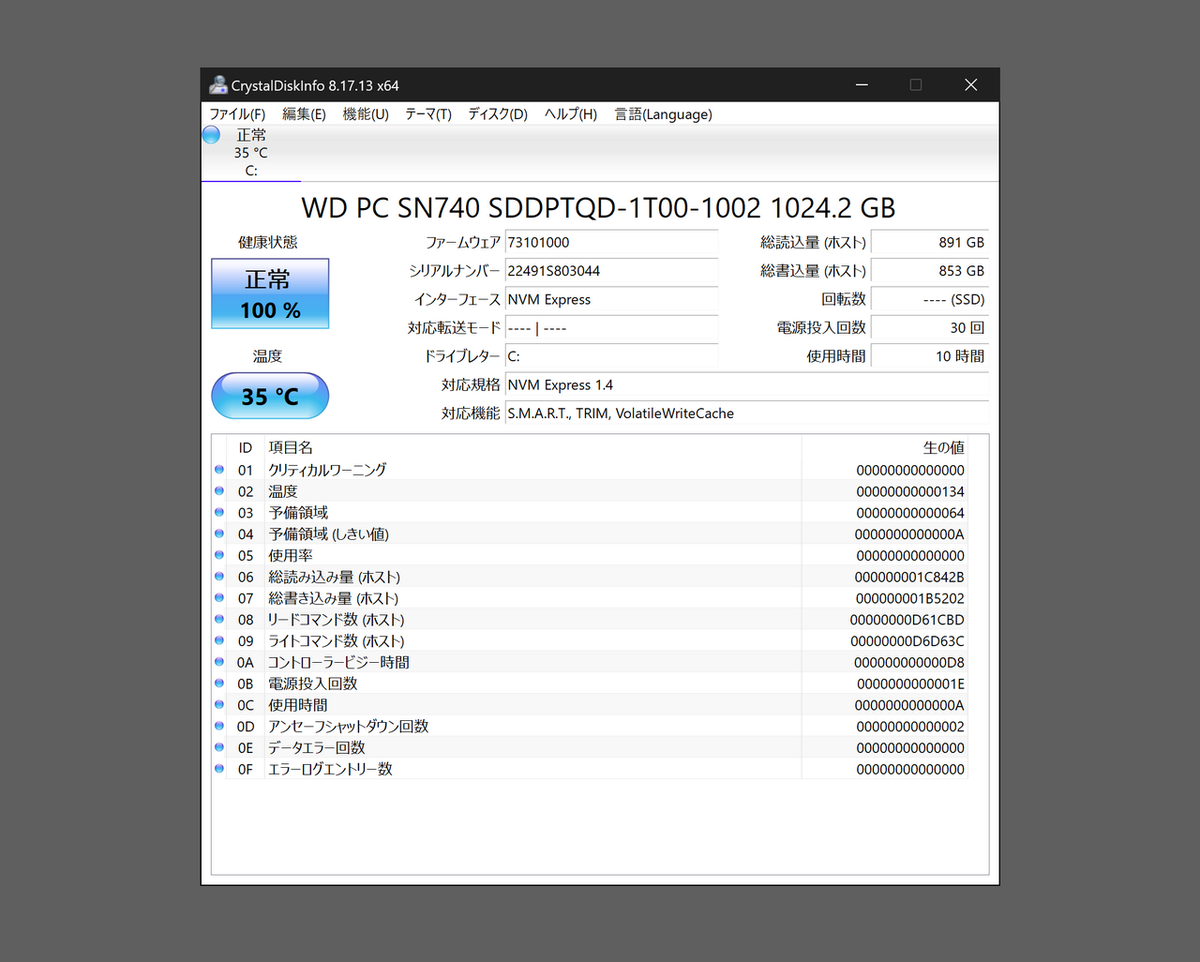Open the ヘルプ(H) menu
The width and height of the screenshot is (1200, 962).
point(570,114)
